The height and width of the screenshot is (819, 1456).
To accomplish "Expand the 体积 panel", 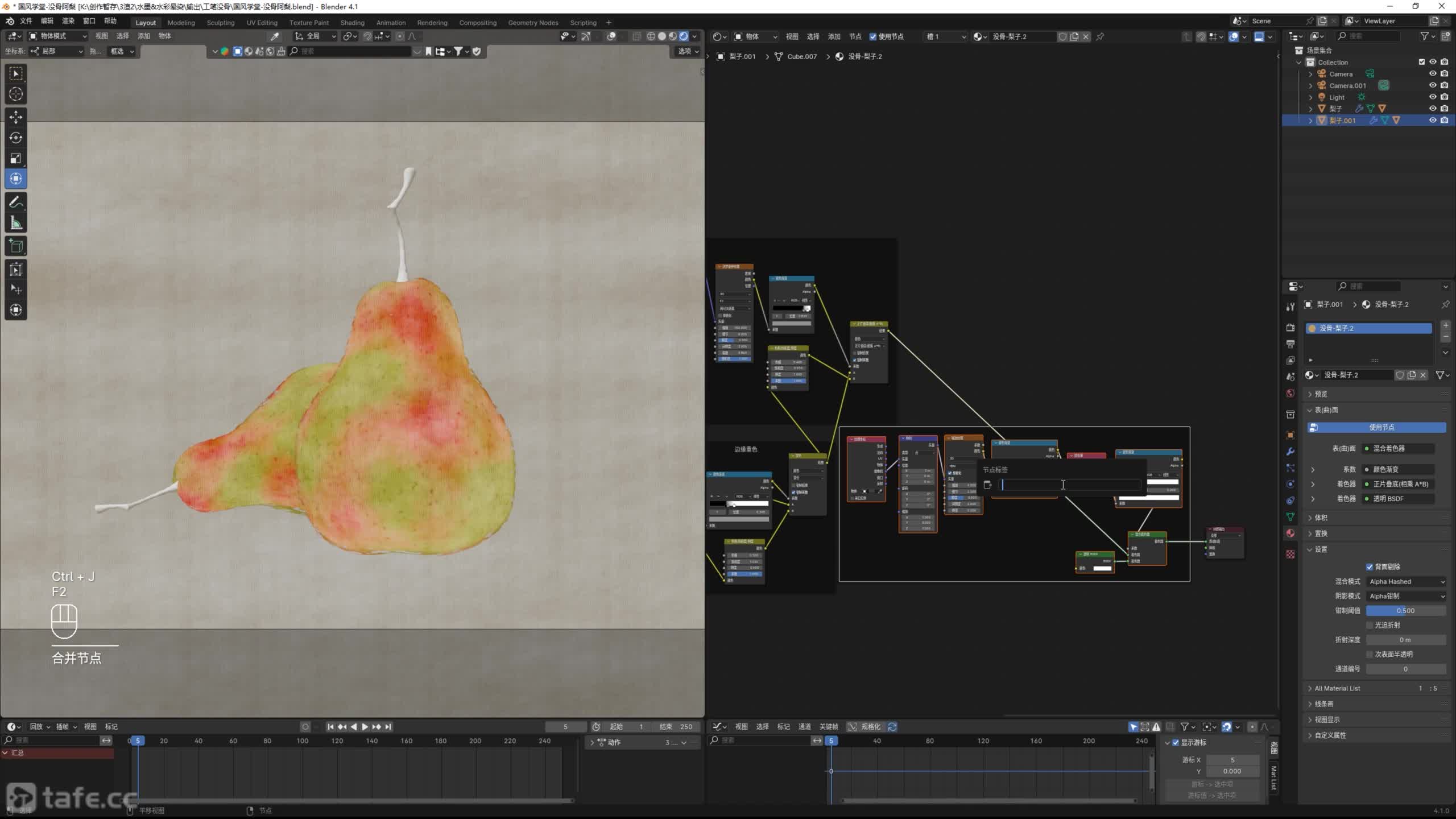I will click(x=1321, y=518).
